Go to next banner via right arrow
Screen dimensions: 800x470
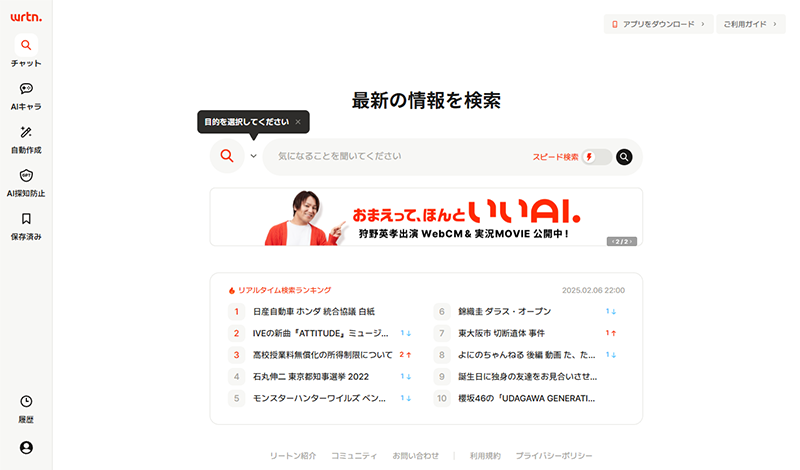click(631, 242)
